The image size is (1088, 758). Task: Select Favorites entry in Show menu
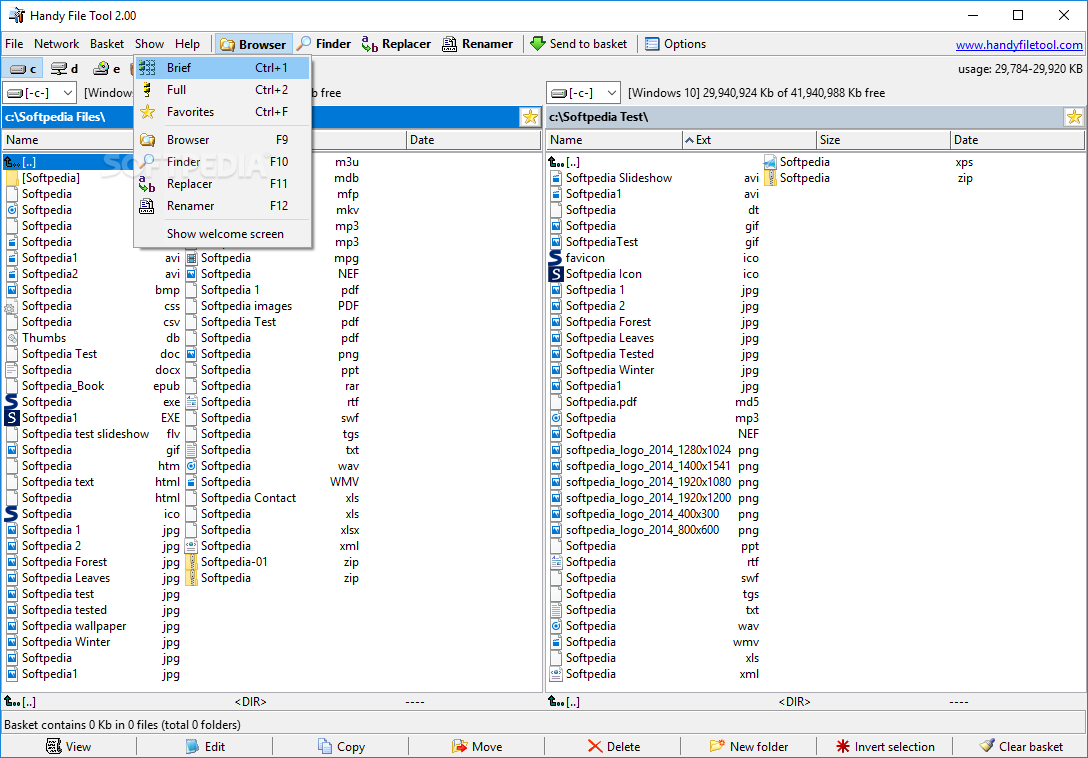pyautogui.click(x=222, y=112)
